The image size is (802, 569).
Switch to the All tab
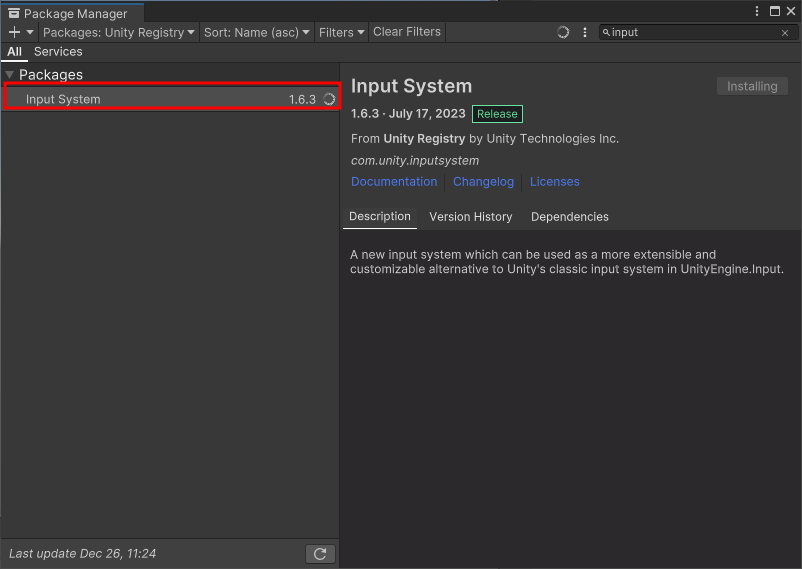(x=14, y=52)
